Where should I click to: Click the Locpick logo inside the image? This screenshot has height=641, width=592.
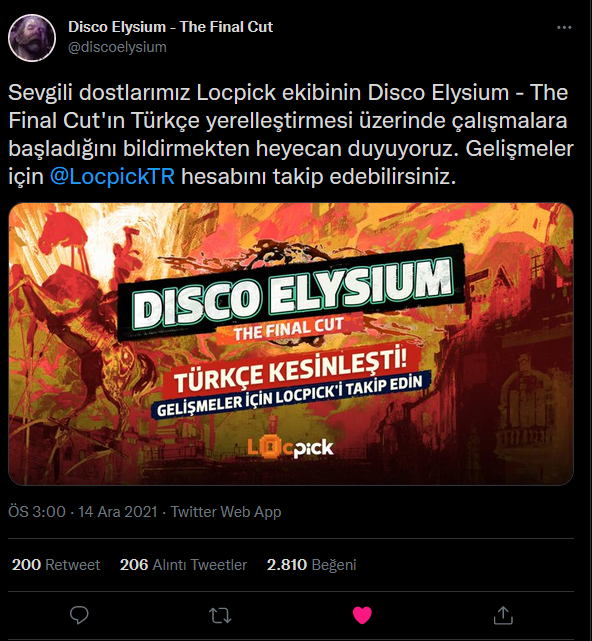[x=290, y=447]
